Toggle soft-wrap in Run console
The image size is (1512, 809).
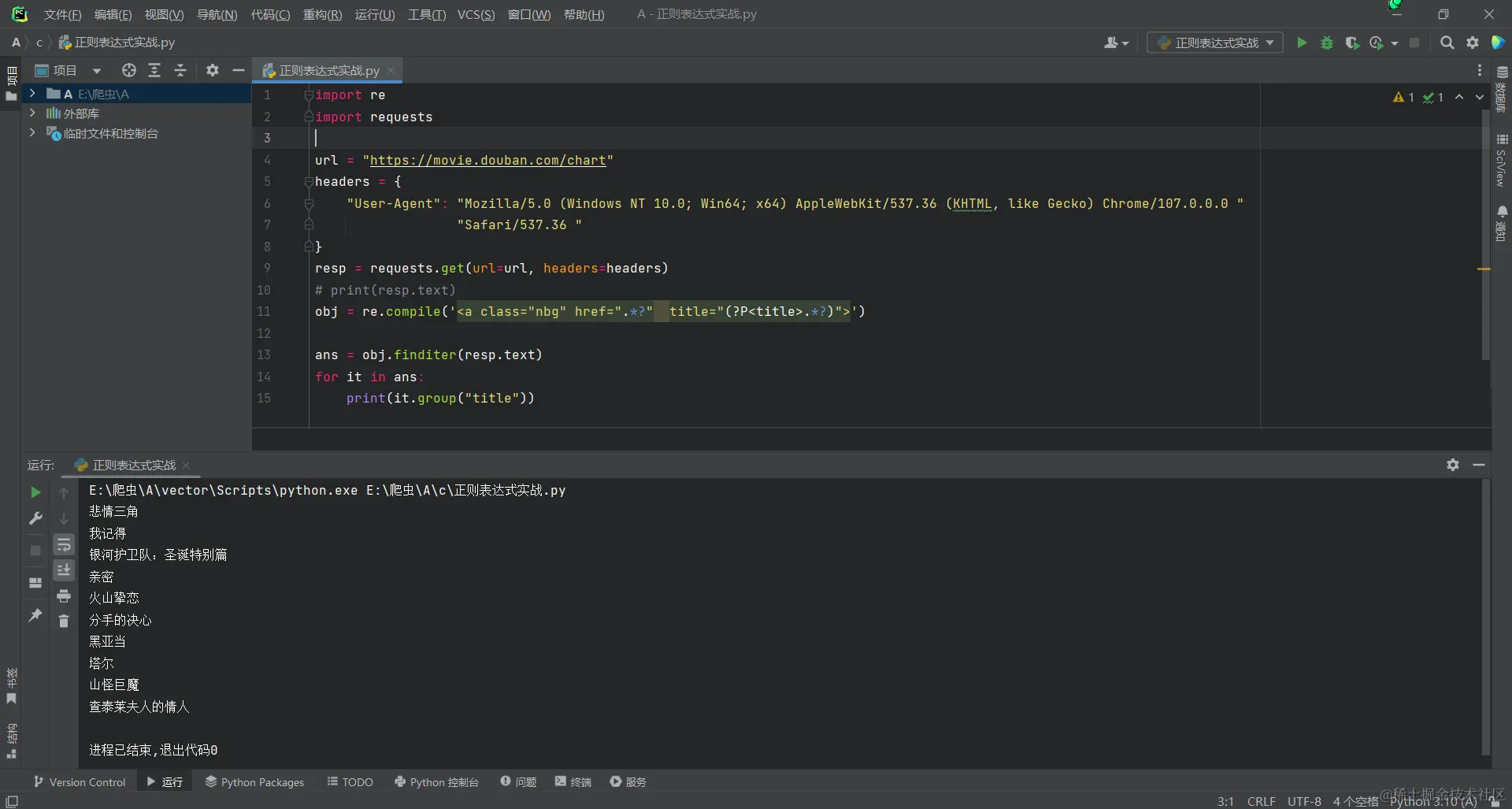[64, 544]
